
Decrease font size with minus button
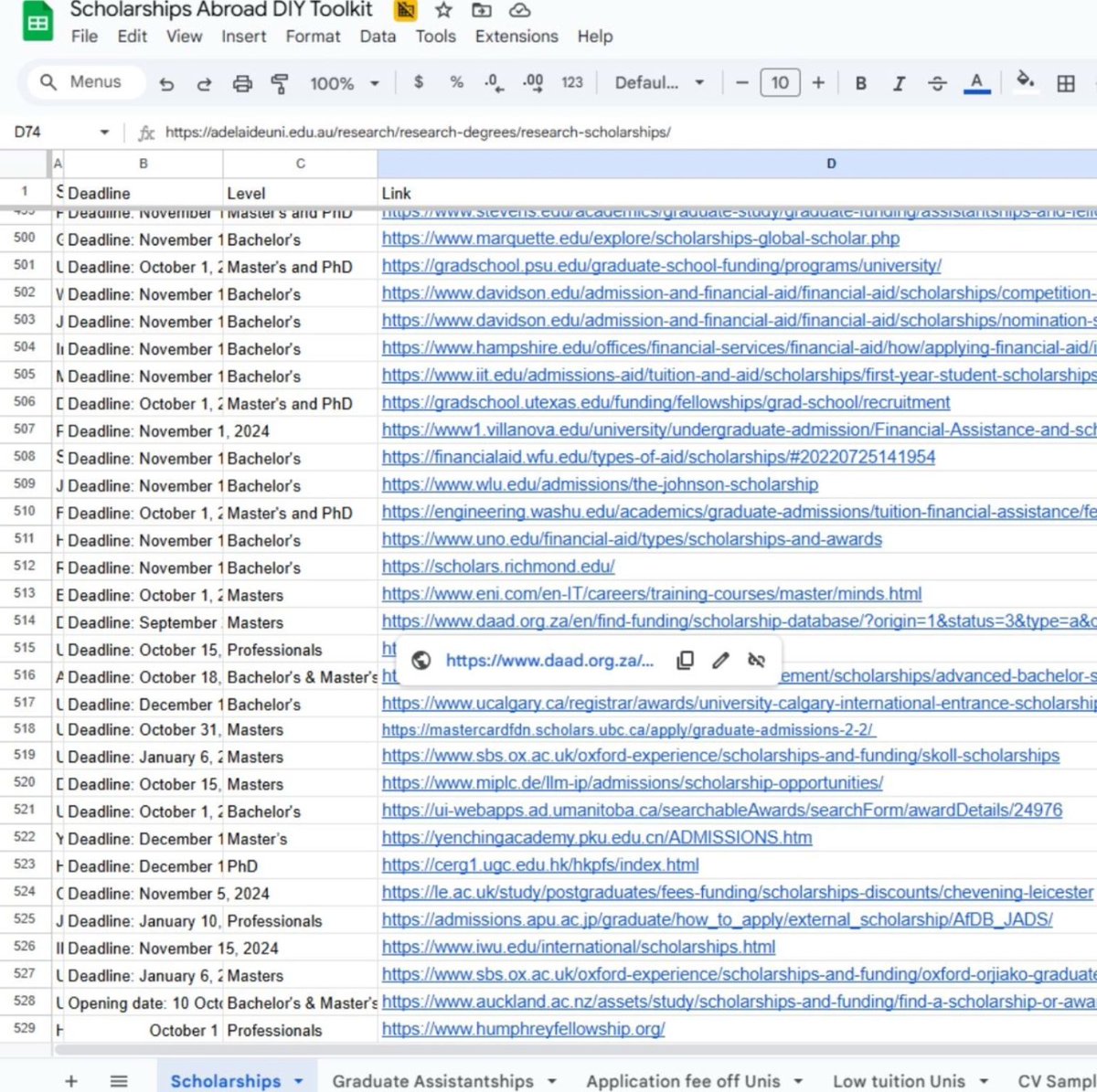742,82
